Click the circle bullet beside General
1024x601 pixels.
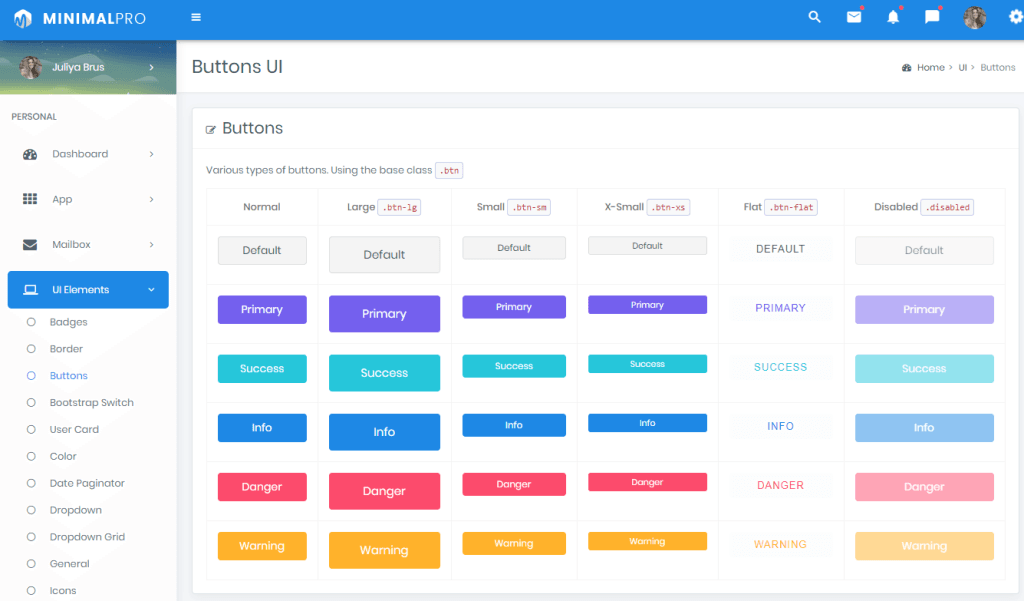(x=31, y=563)
